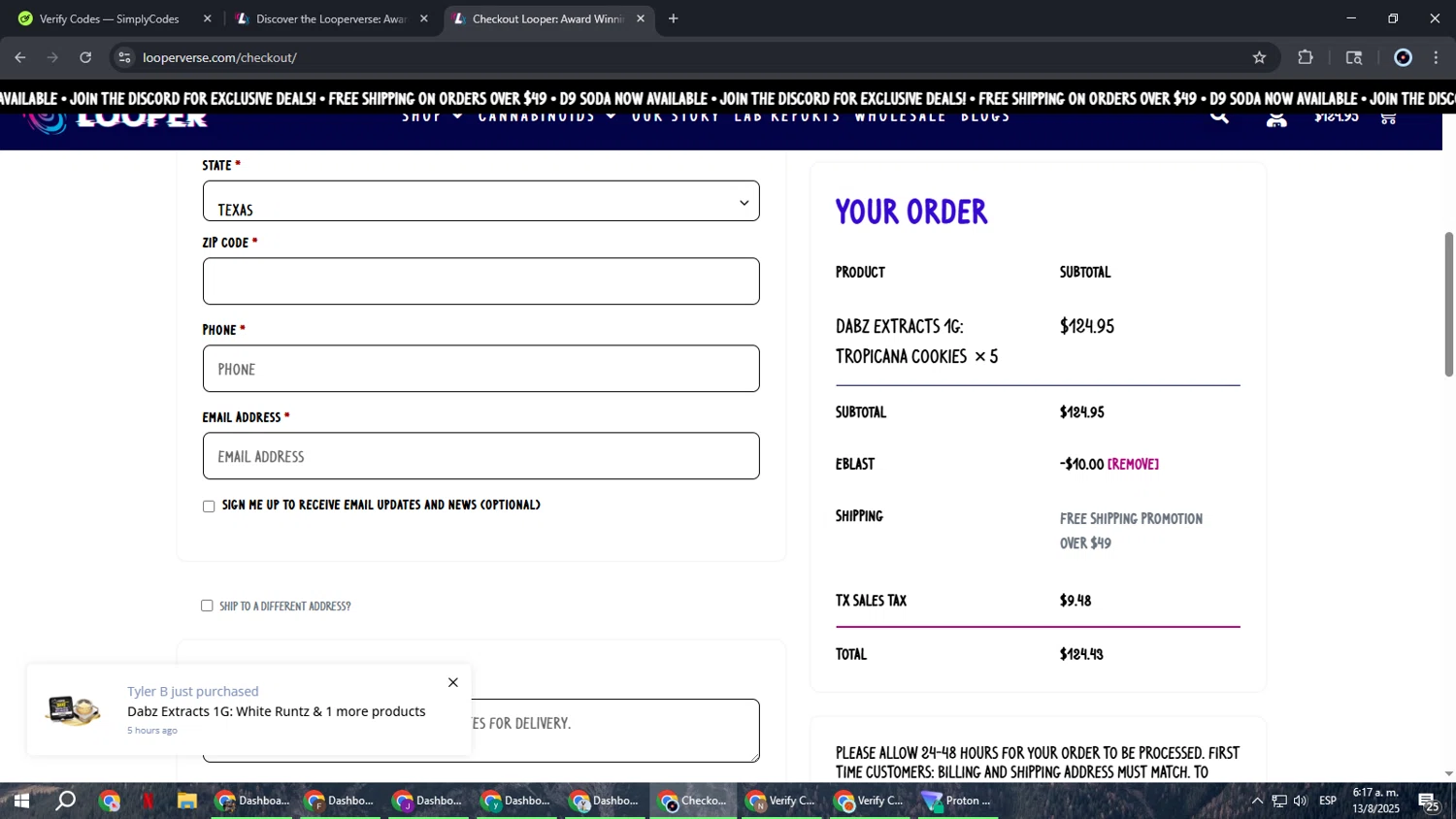Open the Chrome extensions puzzle icon

pyautogui.click(x=1306, y=57)
